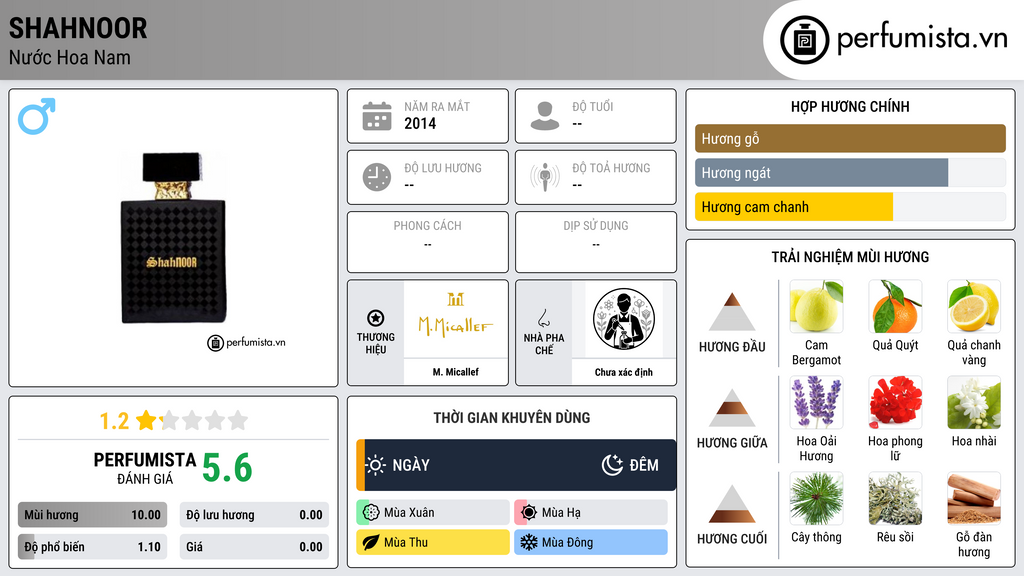Click the Độ phổ biến 1.10 score bar

(x=93, y=547)
